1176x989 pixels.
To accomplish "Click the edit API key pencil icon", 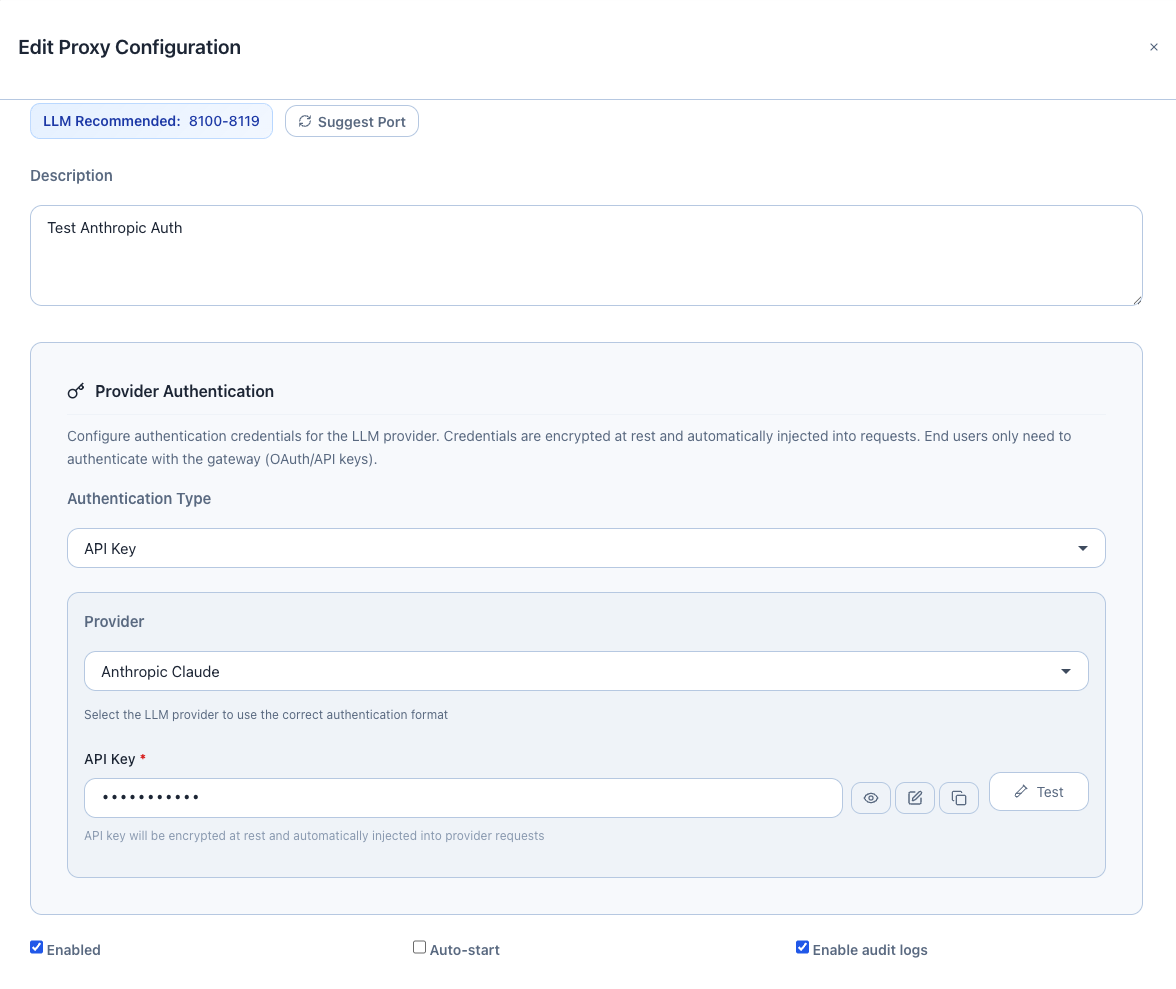I will pyautogui.click(x=914, y=798).
